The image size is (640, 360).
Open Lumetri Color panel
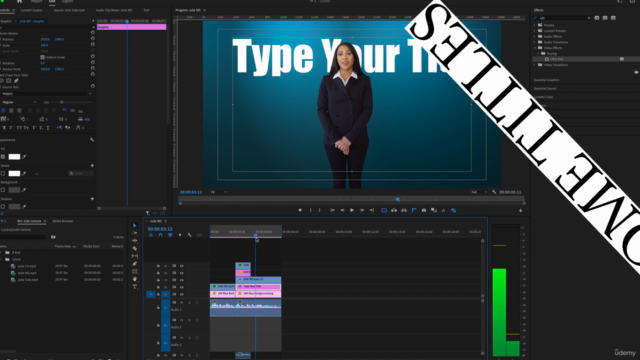pos(544,97)
